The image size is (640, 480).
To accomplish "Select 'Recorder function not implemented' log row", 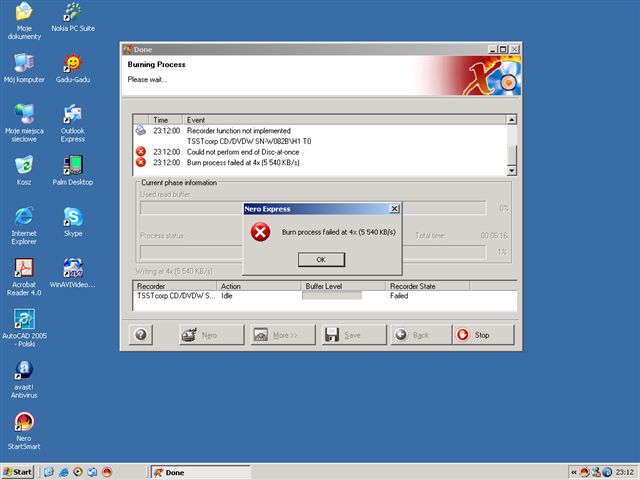I will (320, 131).
